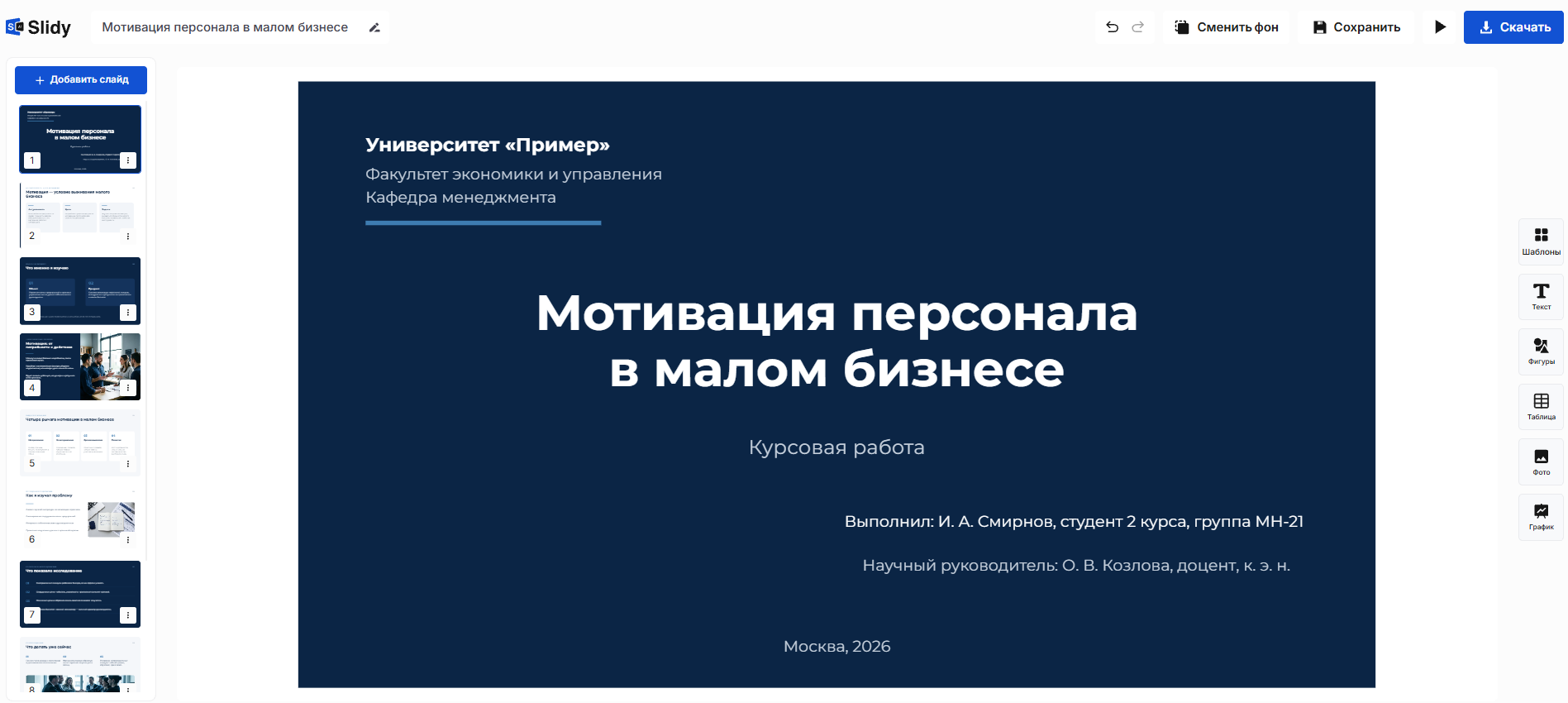Select the 'Выполнил: И. А. Смирнов' line
1568x703 pixels.
1074,522
